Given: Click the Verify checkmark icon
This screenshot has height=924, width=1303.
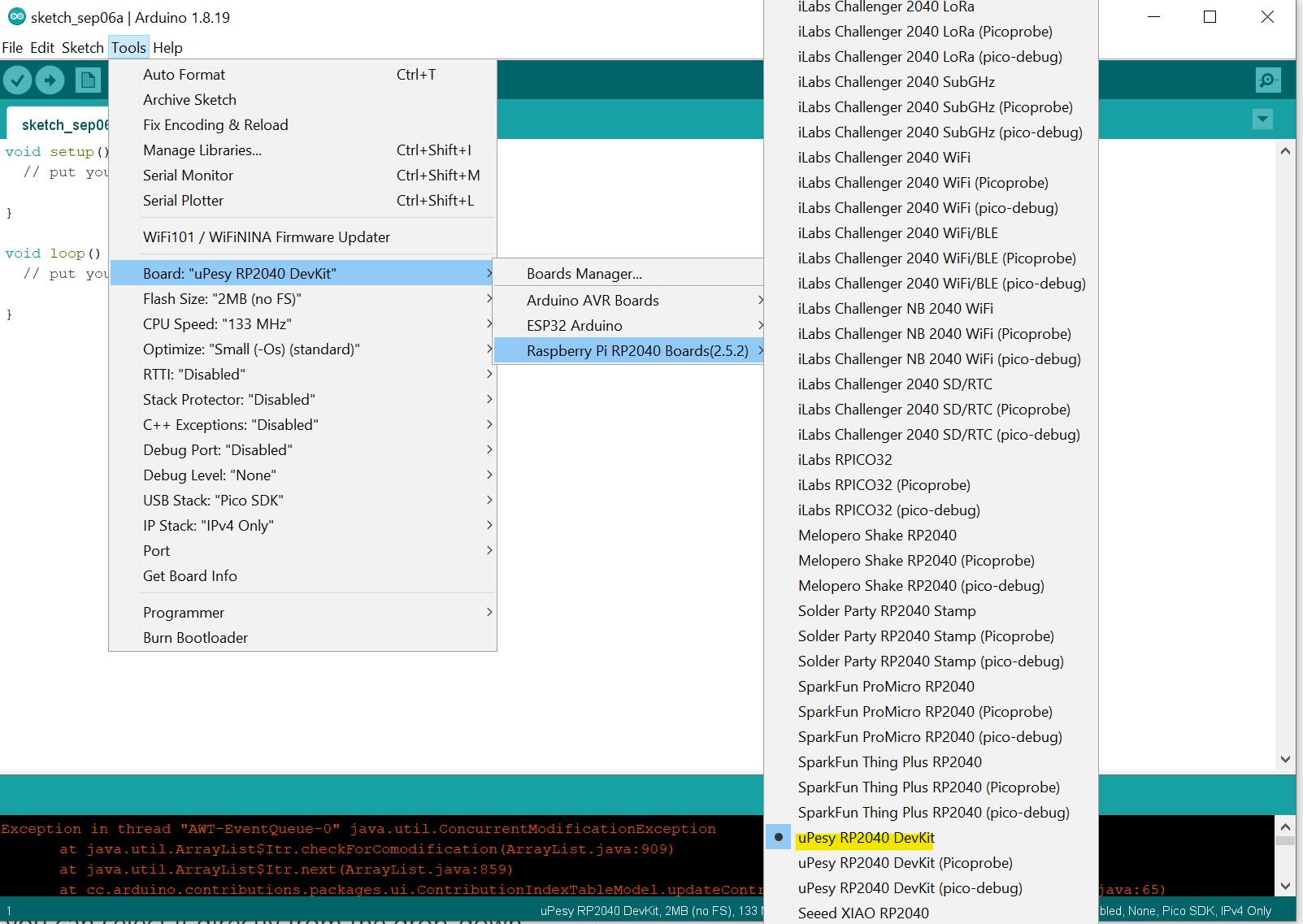Looking at the screenshot, I should [17, 80].
